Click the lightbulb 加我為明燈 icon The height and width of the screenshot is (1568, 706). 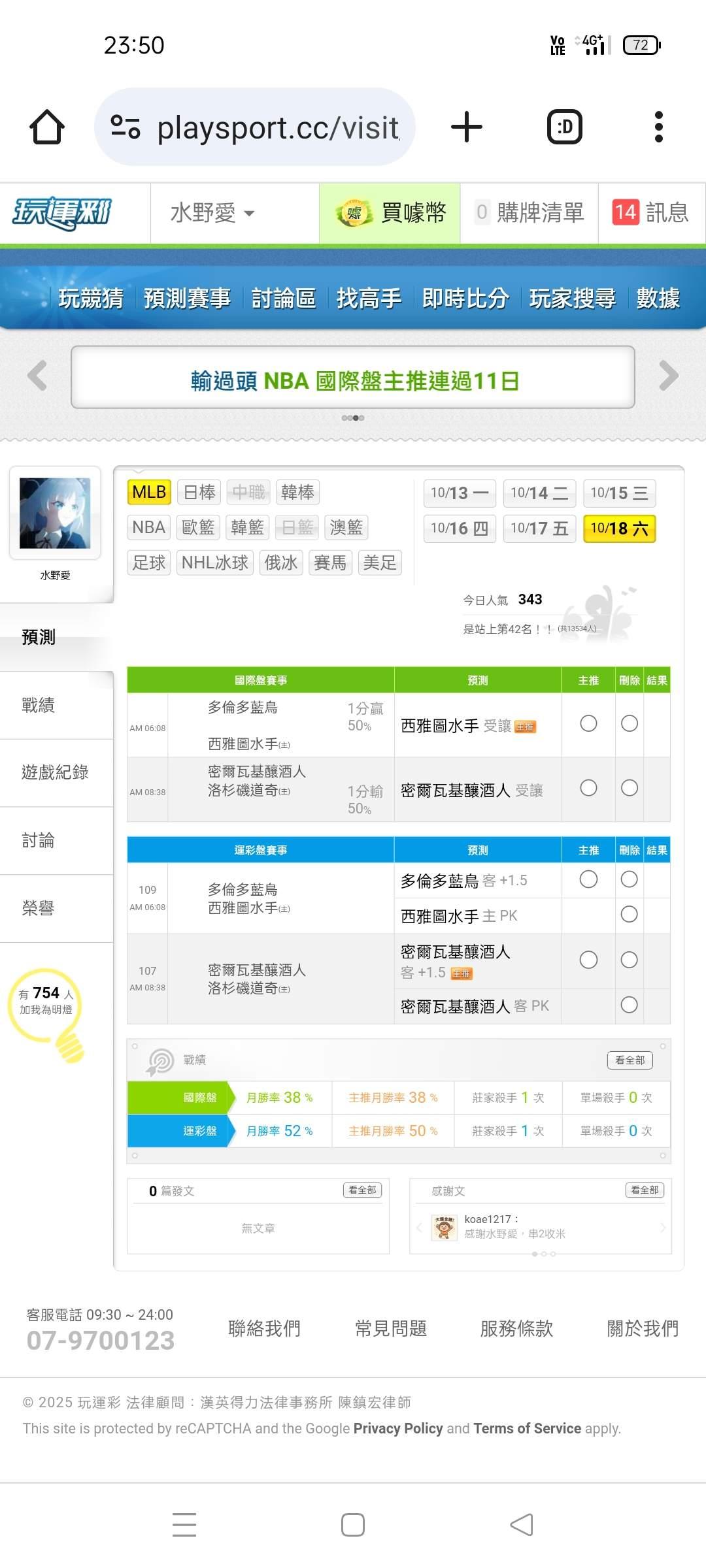(x=47, y=1015)
